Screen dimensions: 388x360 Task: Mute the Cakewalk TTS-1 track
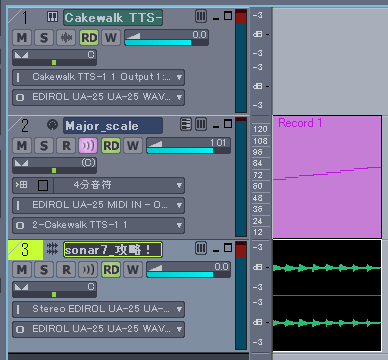pyautogui.click(x=22, y=37)
